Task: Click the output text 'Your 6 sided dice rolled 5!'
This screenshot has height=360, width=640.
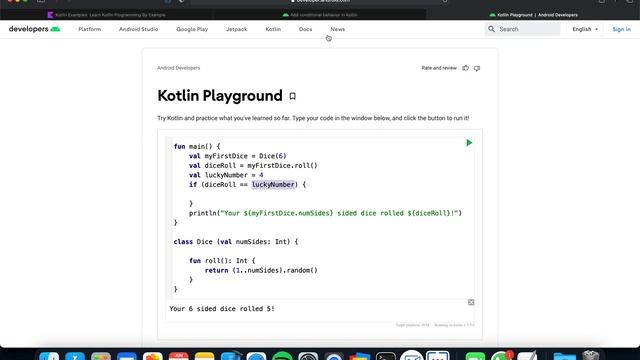Action: pyautogui.click(x=222, y=309)
